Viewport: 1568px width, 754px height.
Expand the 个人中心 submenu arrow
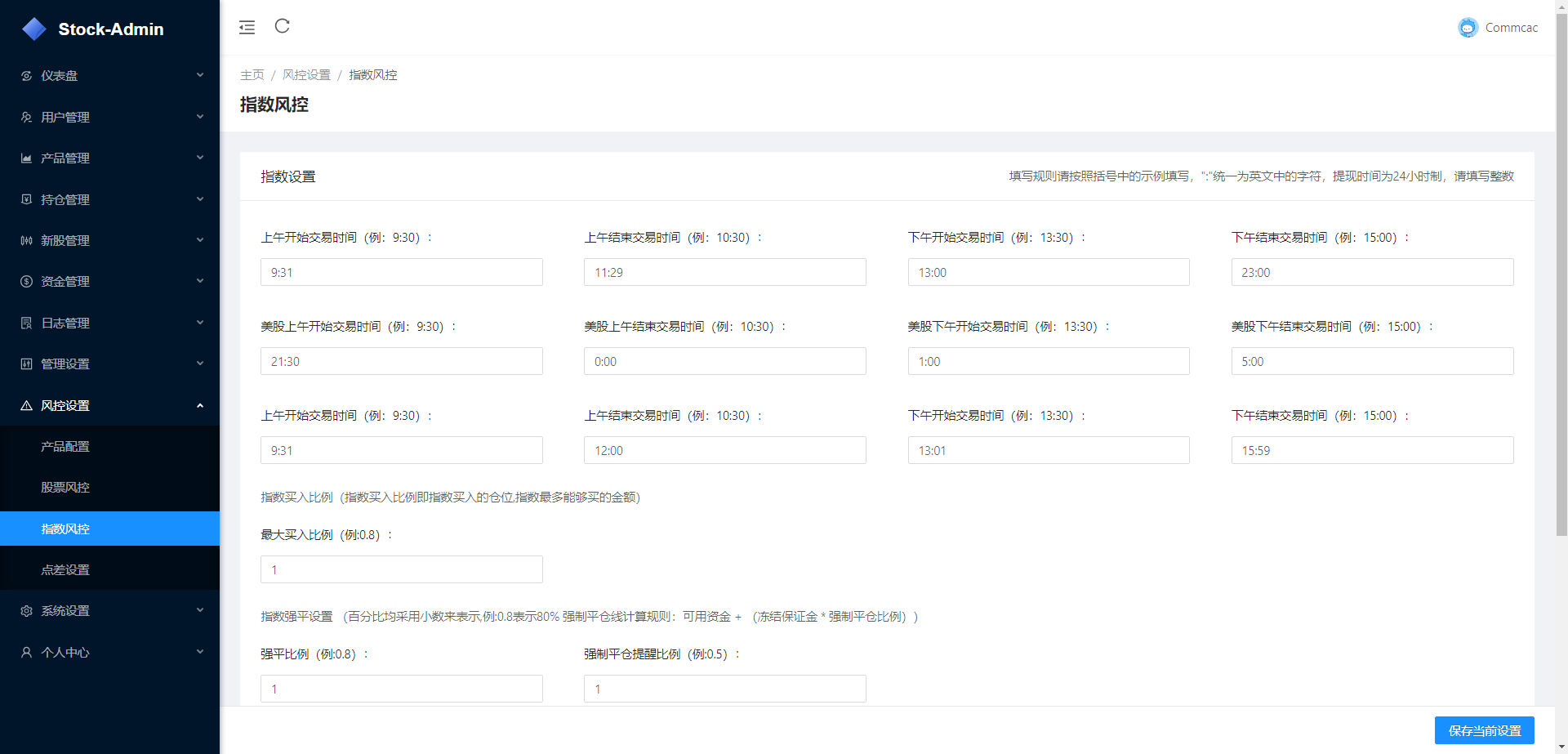200,652
